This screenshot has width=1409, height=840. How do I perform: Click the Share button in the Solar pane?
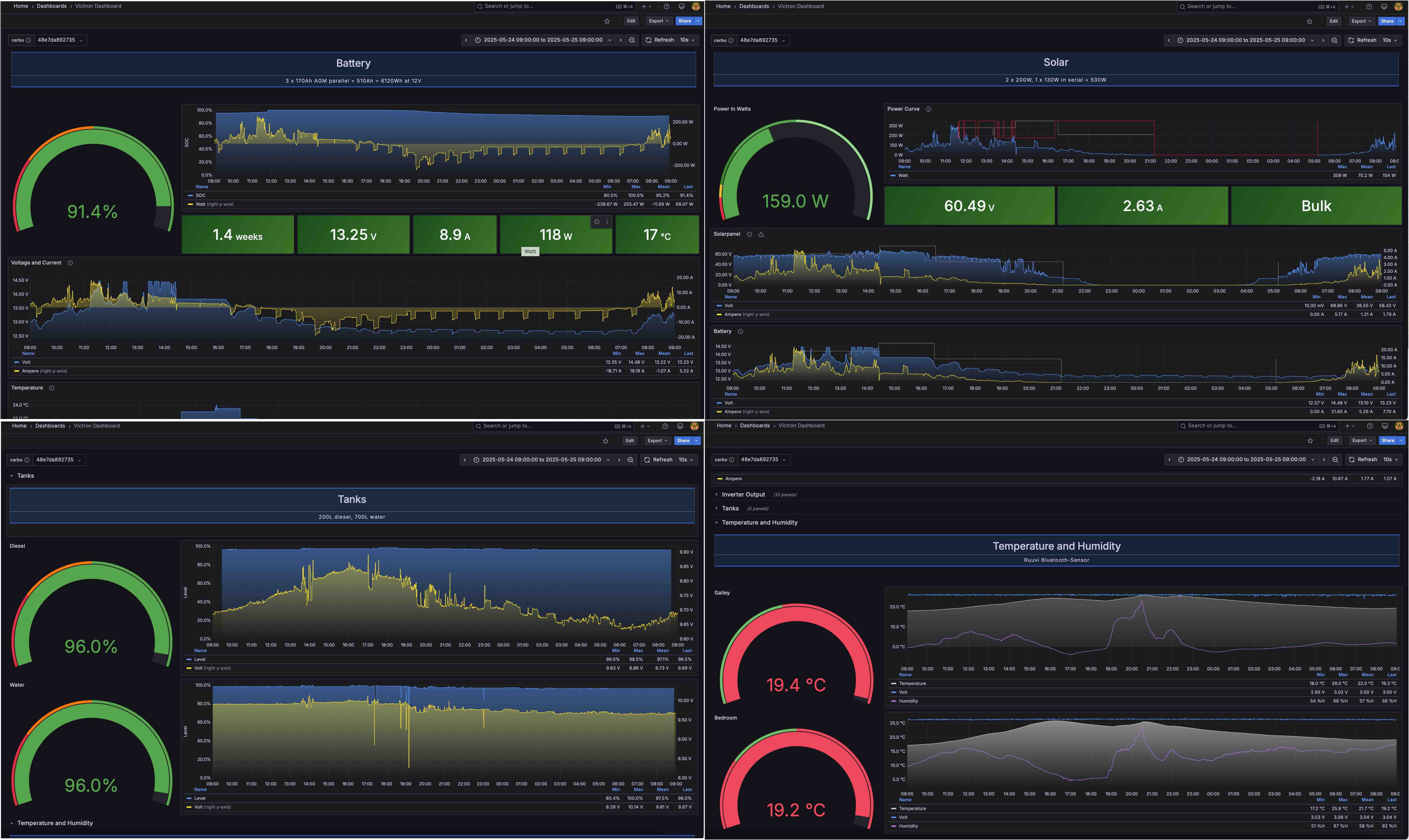(1387, 21)
